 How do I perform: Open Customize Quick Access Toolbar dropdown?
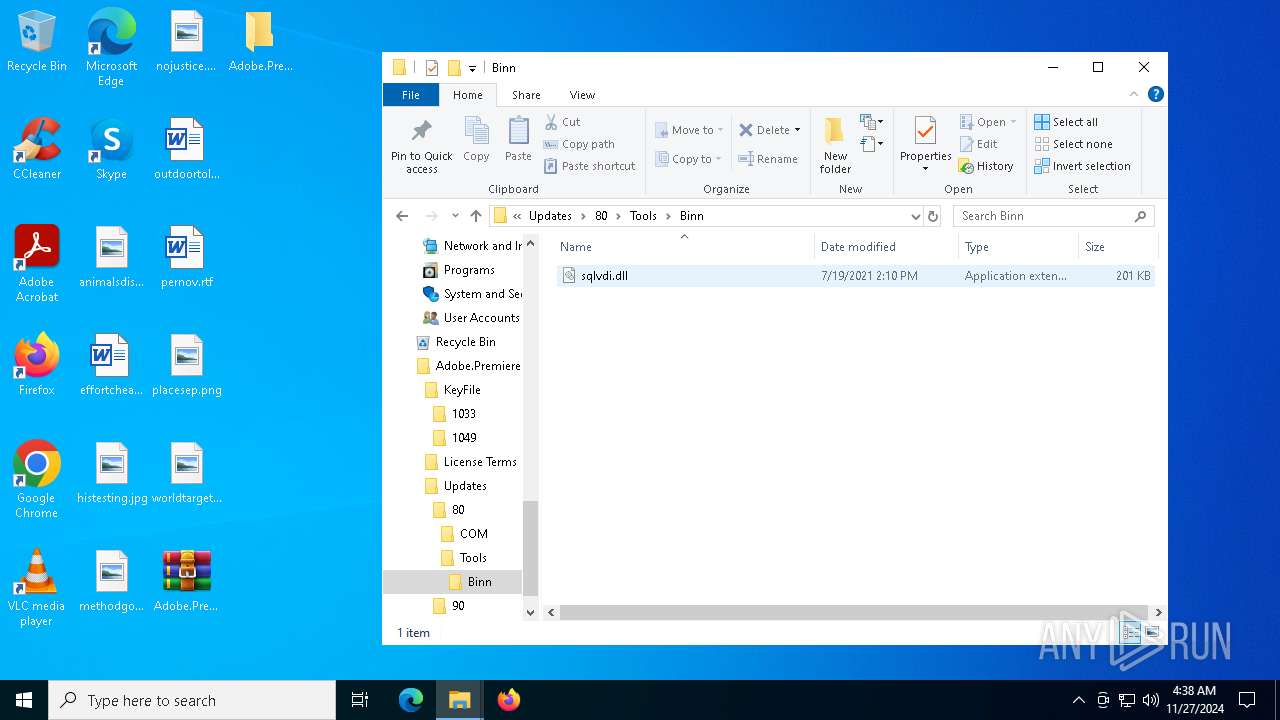coord(472,68)
